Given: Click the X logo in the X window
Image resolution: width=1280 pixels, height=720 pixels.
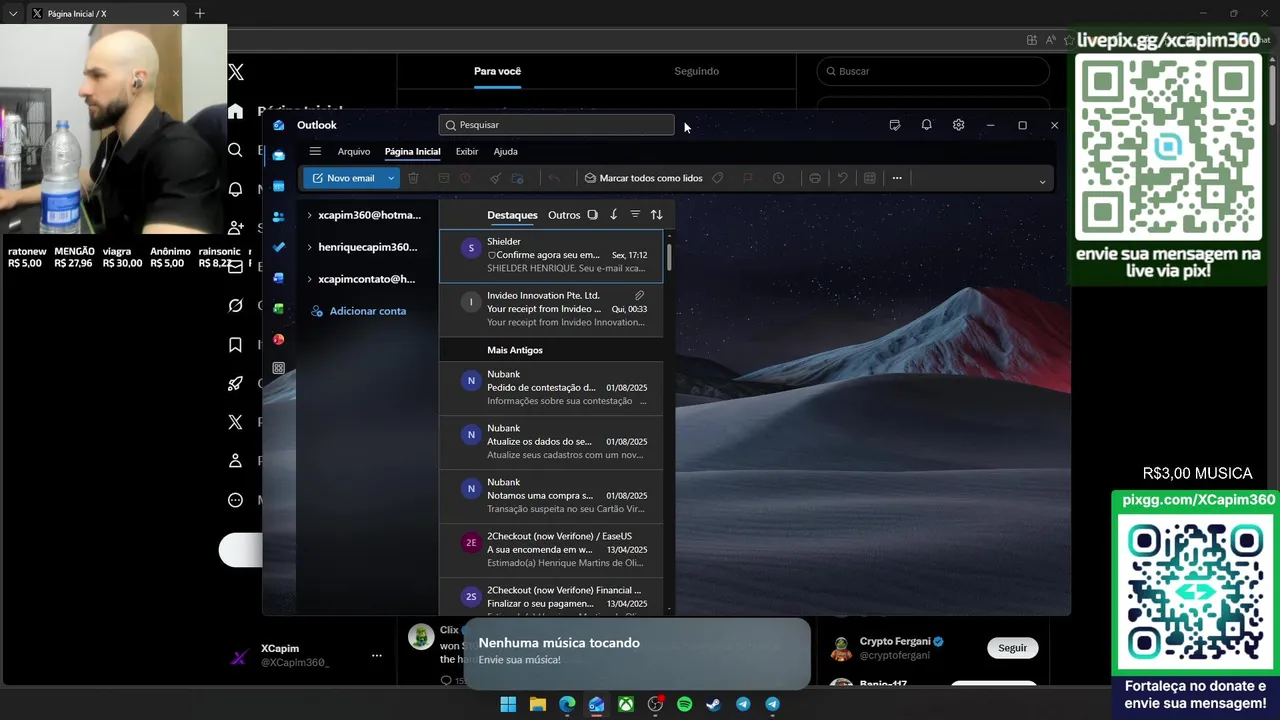Looking at the screenshot, I should coord(236,72).
